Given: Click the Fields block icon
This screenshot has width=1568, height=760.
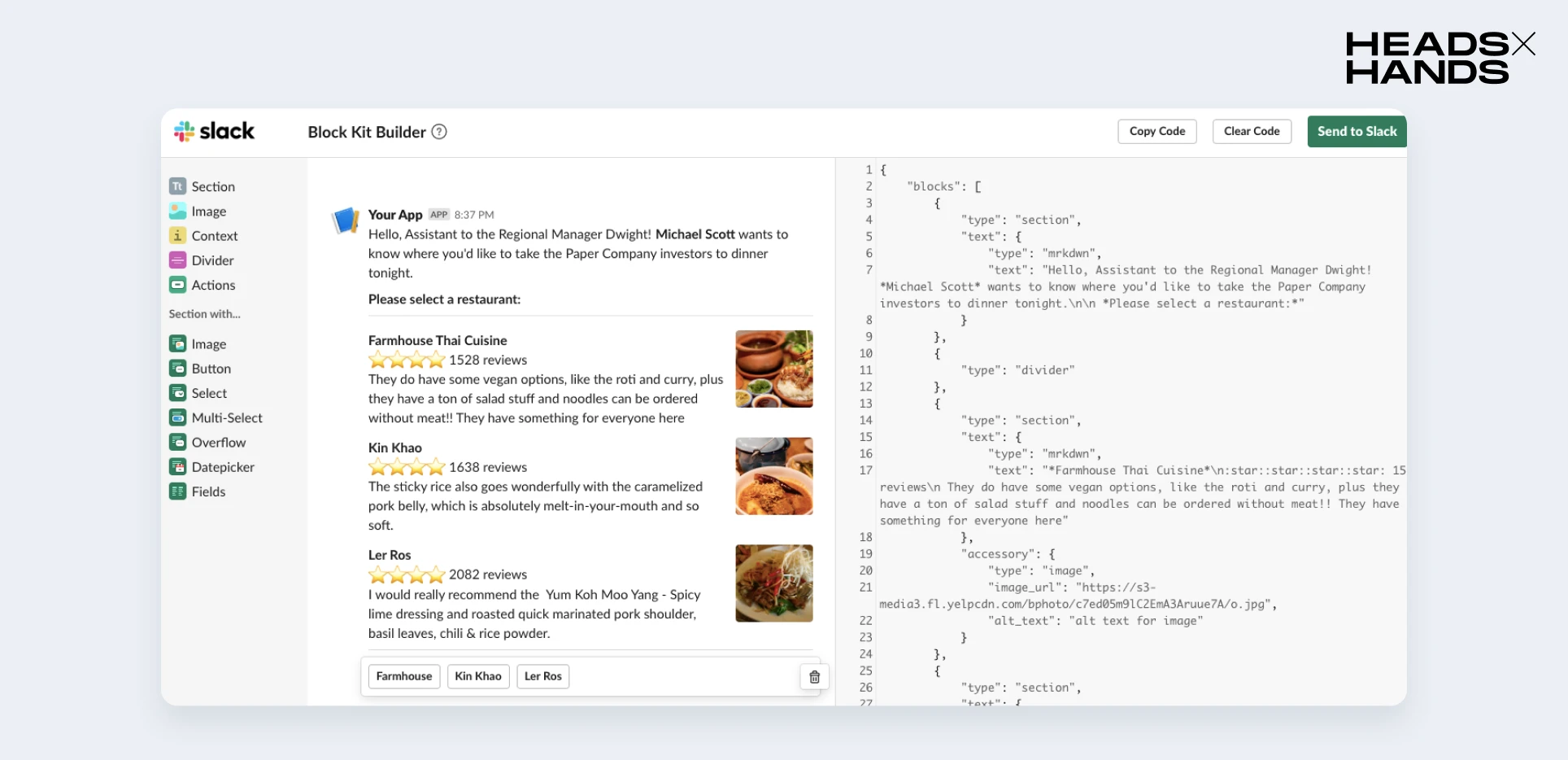Looking at the screenshot, I should [x=177, y=491].
